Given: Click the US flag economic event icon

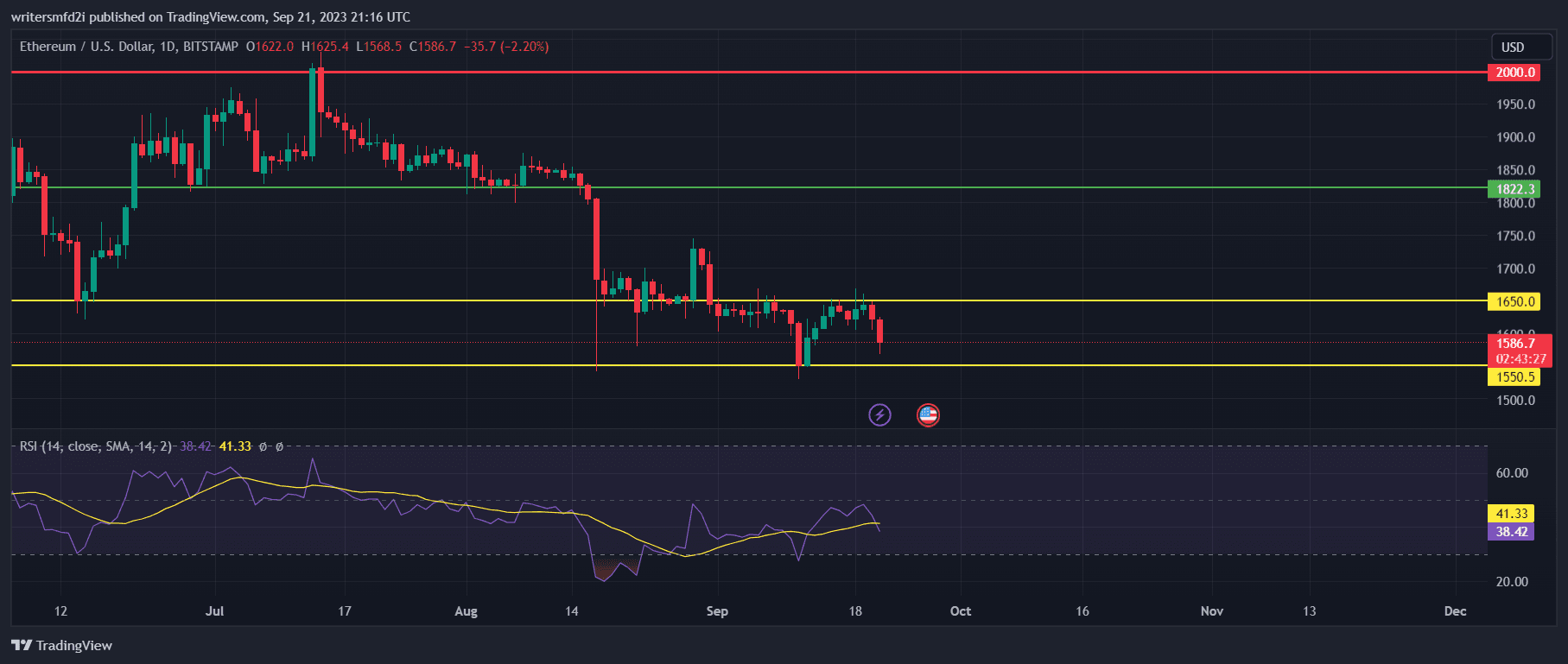Looking at the screenshot, I should 928,415.
